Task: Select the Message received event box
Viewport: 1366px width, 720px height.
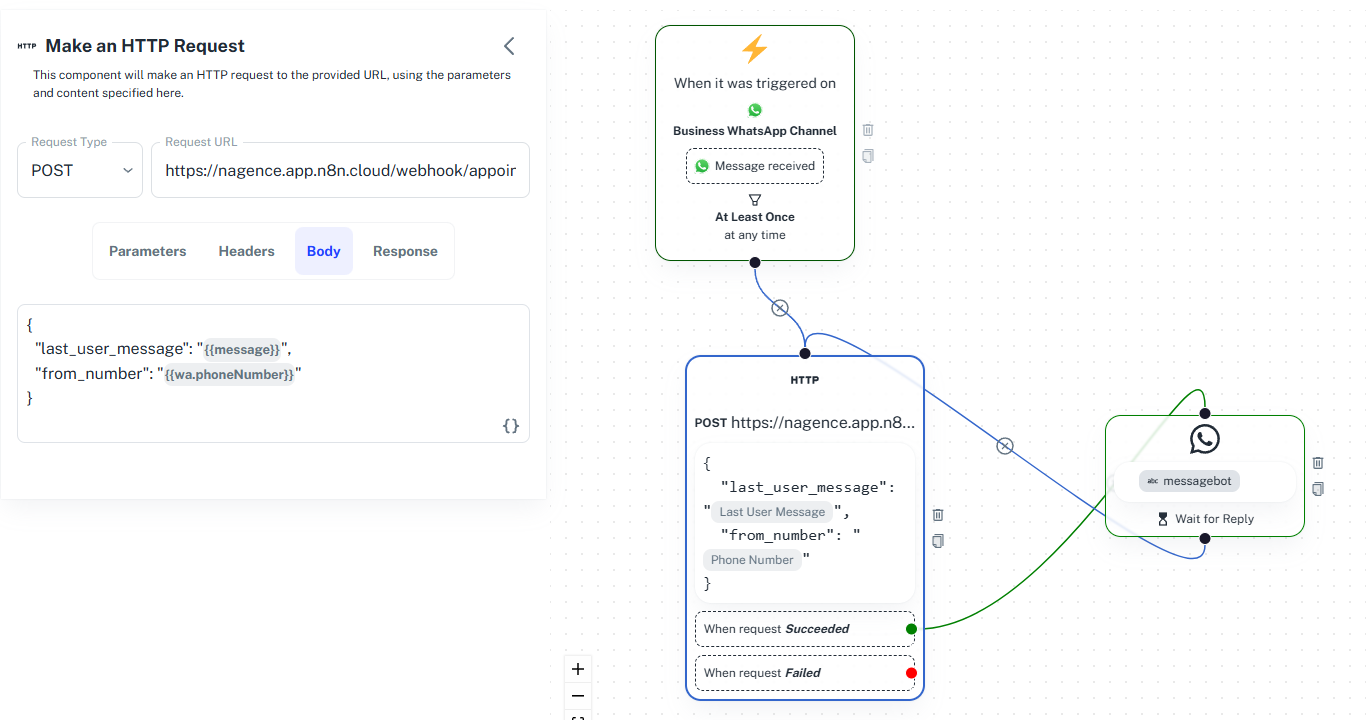Action: tap(755, 166)
